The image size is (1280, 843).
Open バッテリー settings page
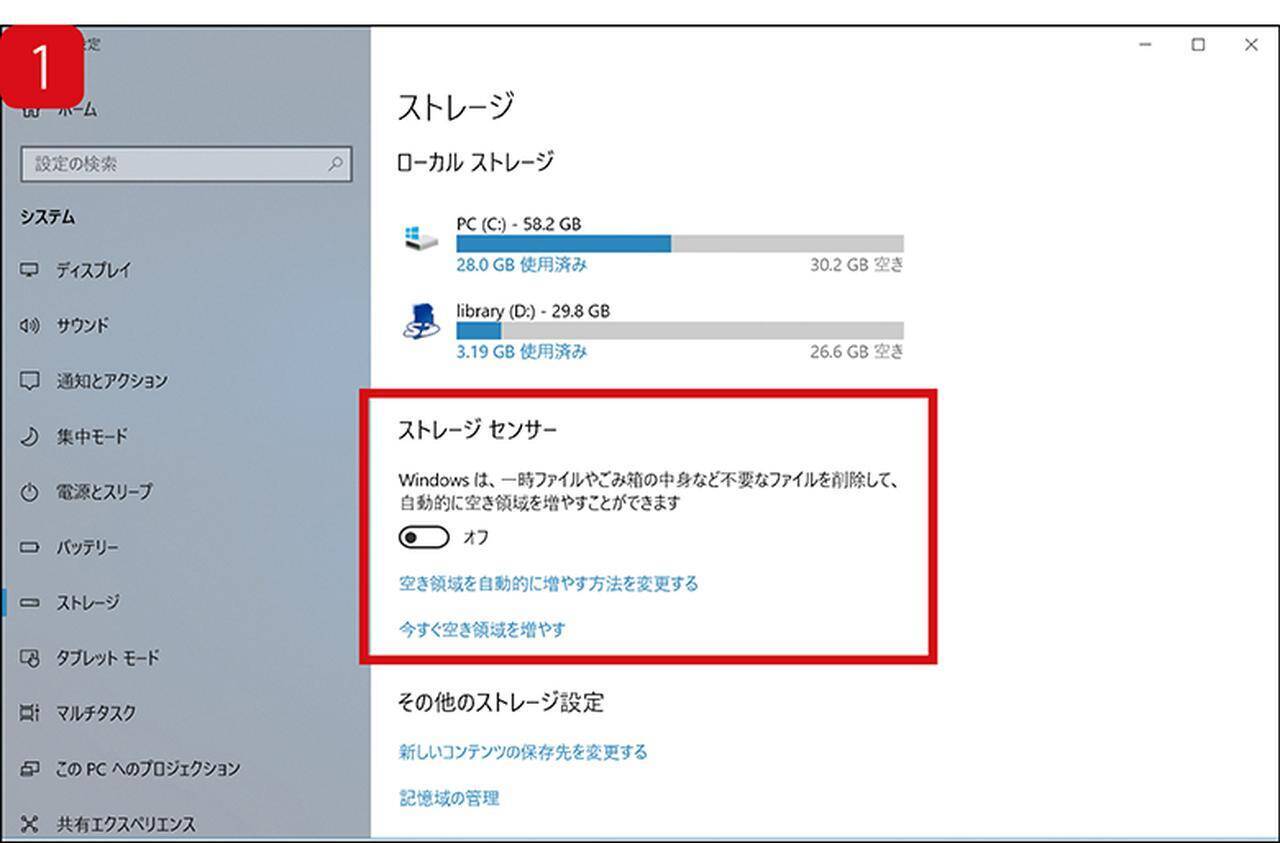87,548
